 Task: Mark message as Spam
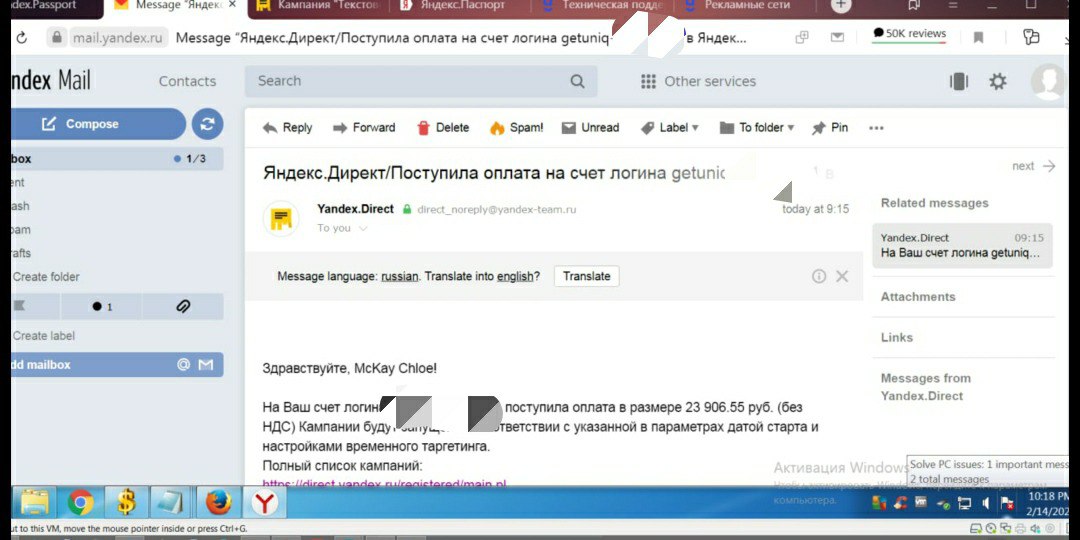[517, 127]
